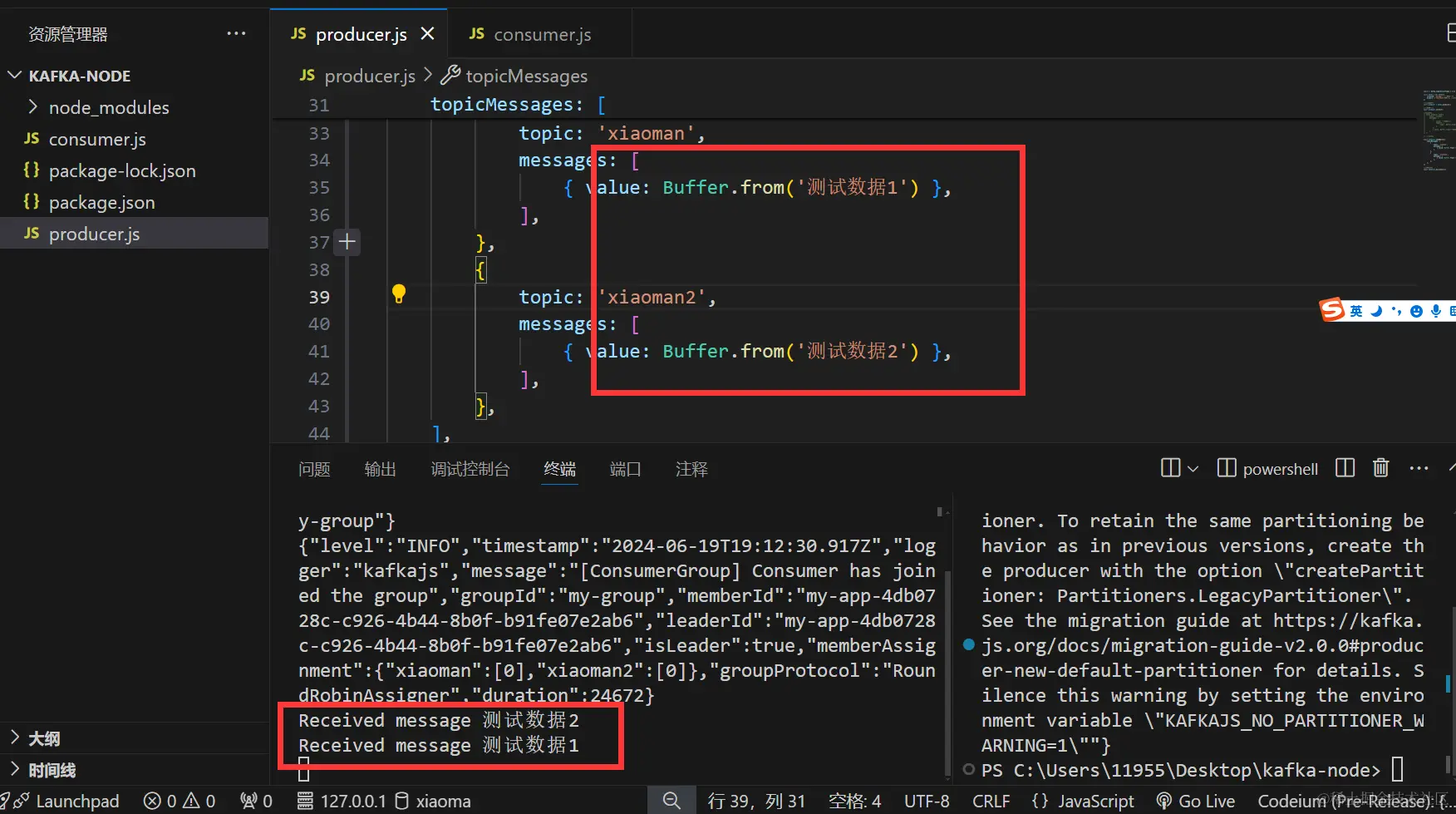Click the panel layout split icon
The height and width of the screenshot is (814, 1456).
pos(1345,468)
